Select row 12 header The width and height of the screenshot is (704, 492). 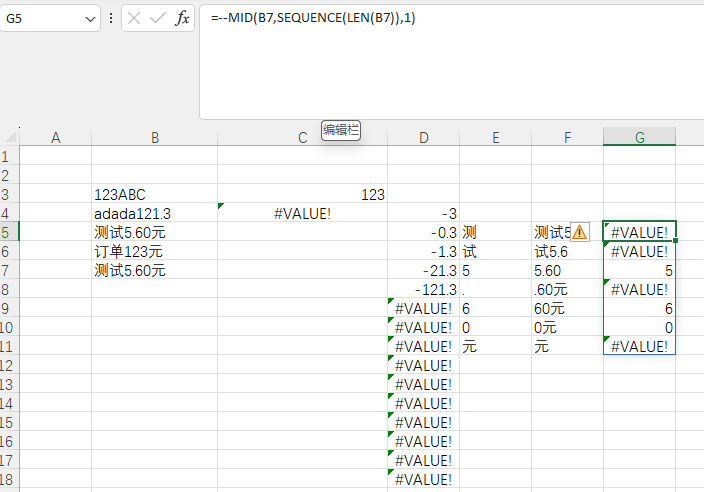pos(9,365)
